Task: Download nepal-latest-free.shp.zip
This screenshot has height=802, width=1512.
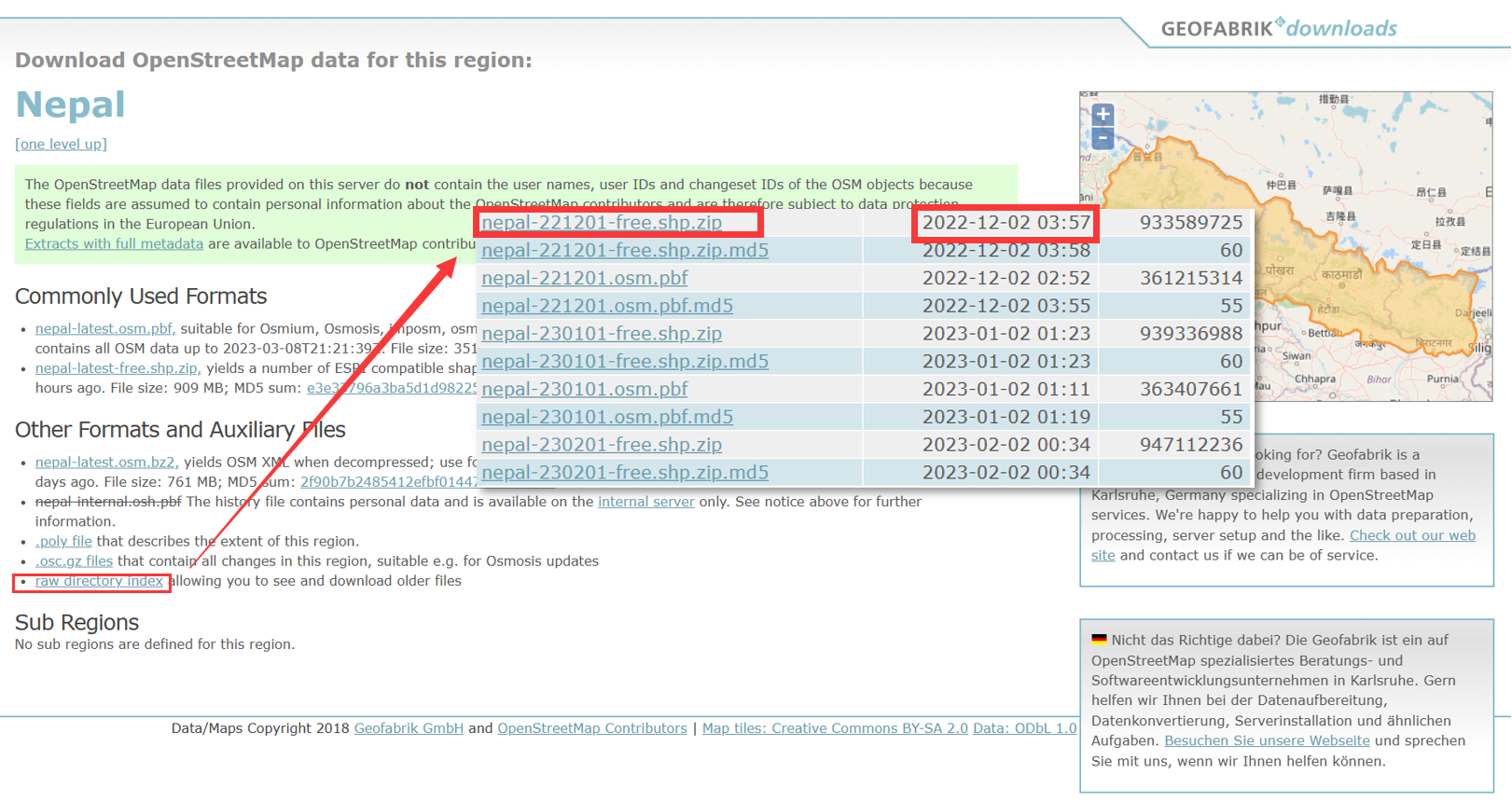Action: [x=118, y=368]
